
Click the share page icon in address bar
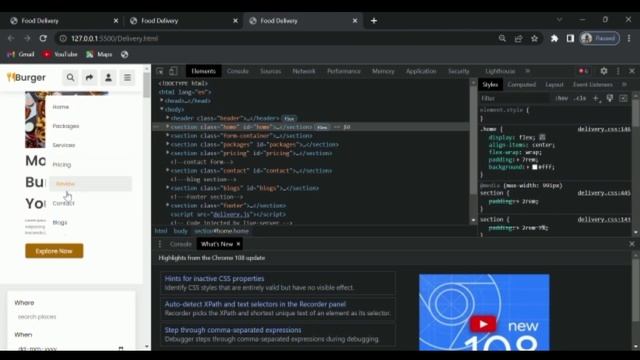click(518, 38)
